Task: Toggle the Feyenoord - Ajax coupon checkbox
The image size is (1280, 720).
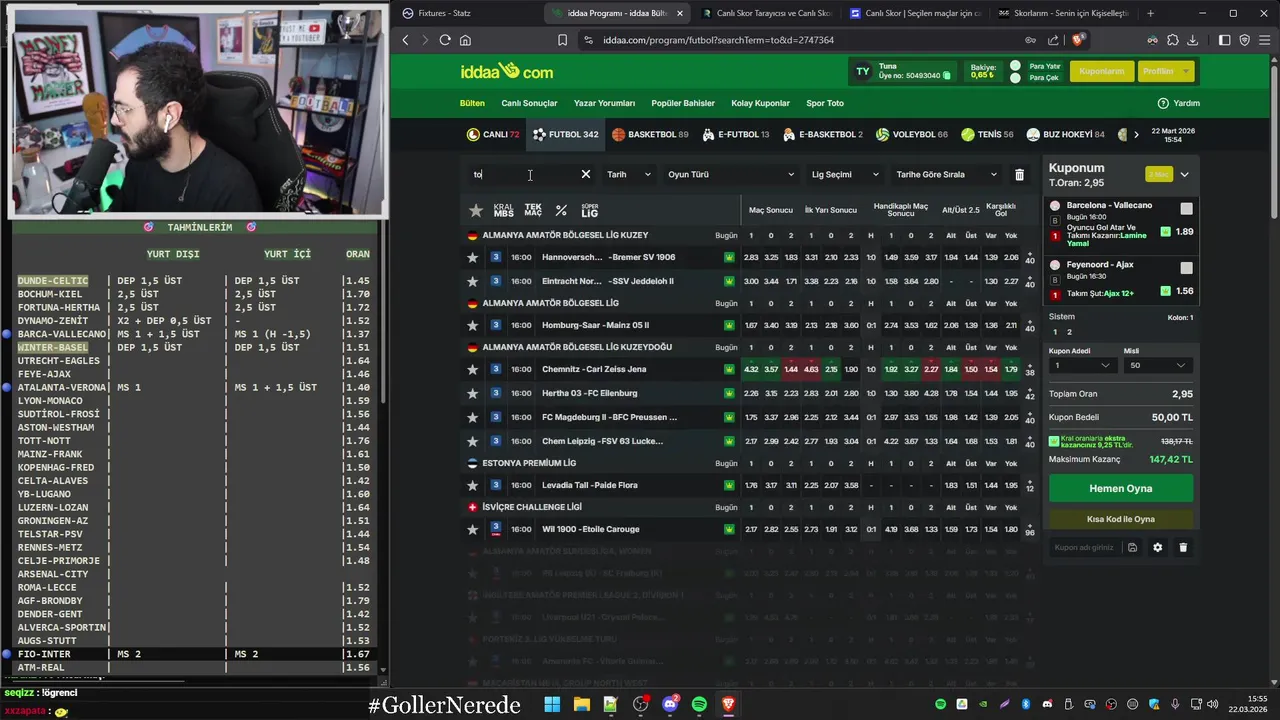Action: (x=1186, y=268)
